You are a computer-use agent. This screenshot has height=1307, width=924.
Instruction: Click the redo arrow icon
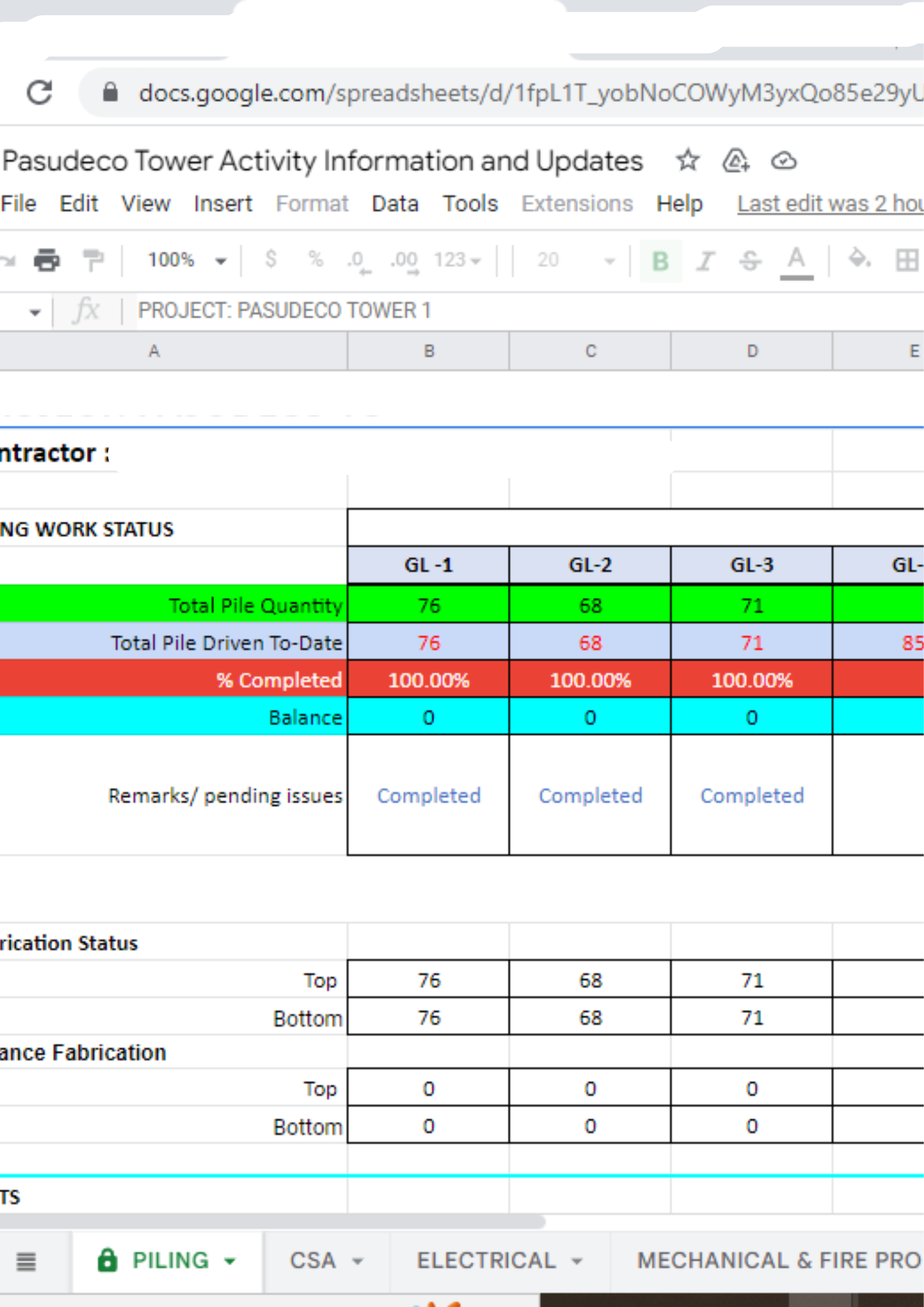pyautogui.click(x=8, y=261)
